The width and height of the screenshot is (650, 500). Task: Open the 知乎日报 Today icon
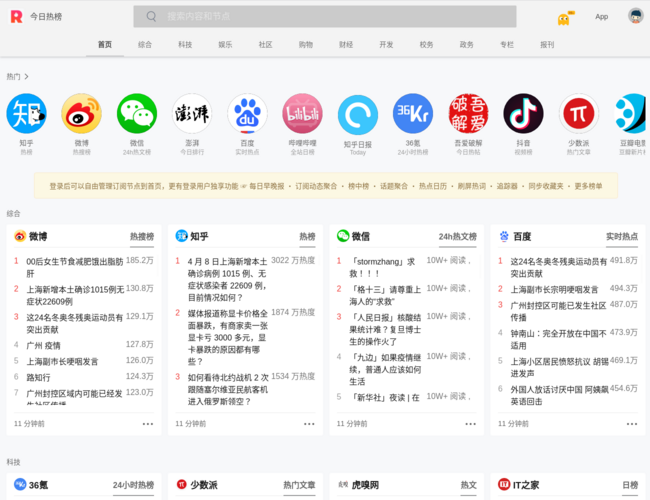coord(358,115)
